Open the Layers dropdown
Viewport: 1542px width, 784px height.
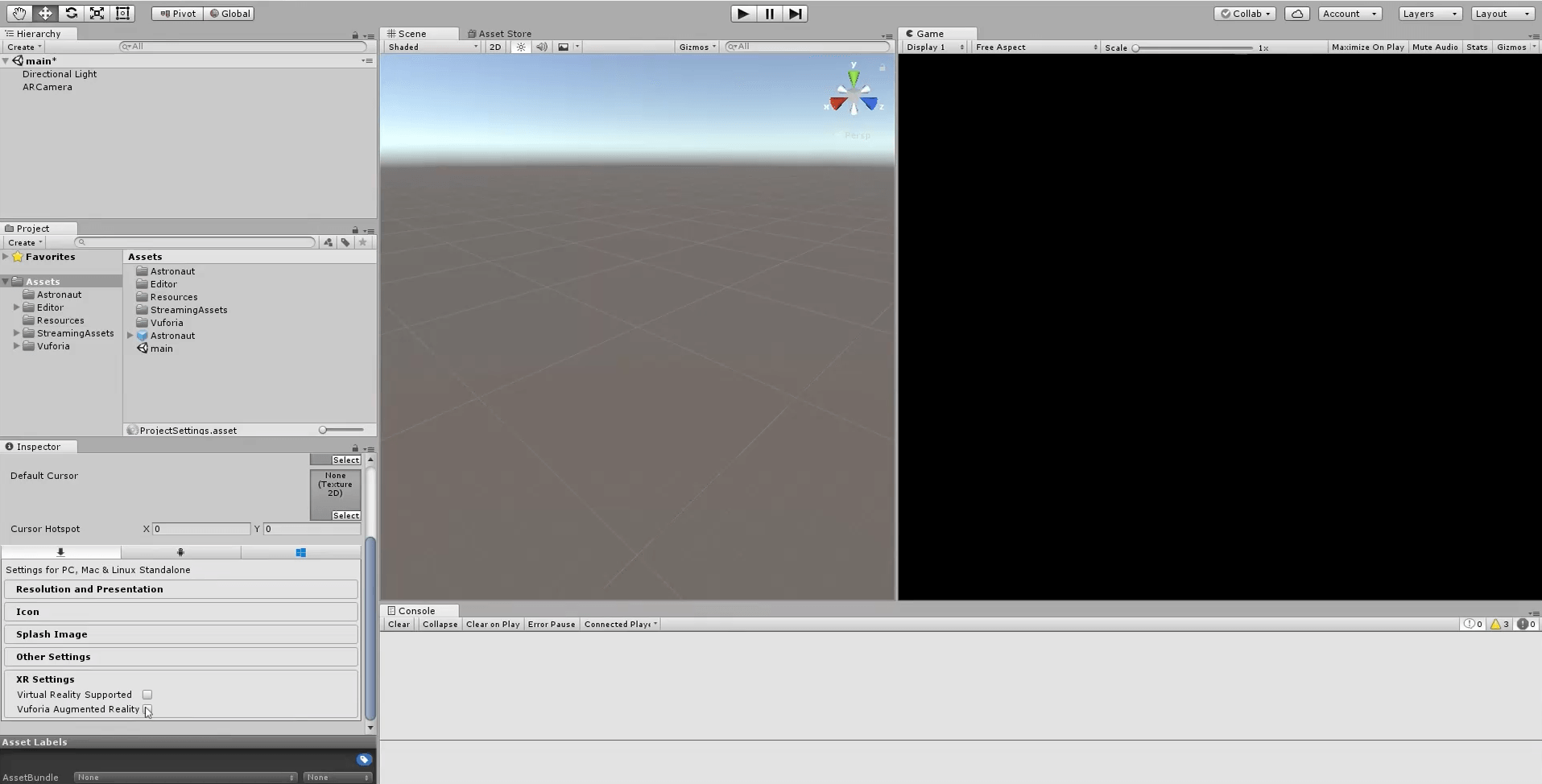point(1428,13)
